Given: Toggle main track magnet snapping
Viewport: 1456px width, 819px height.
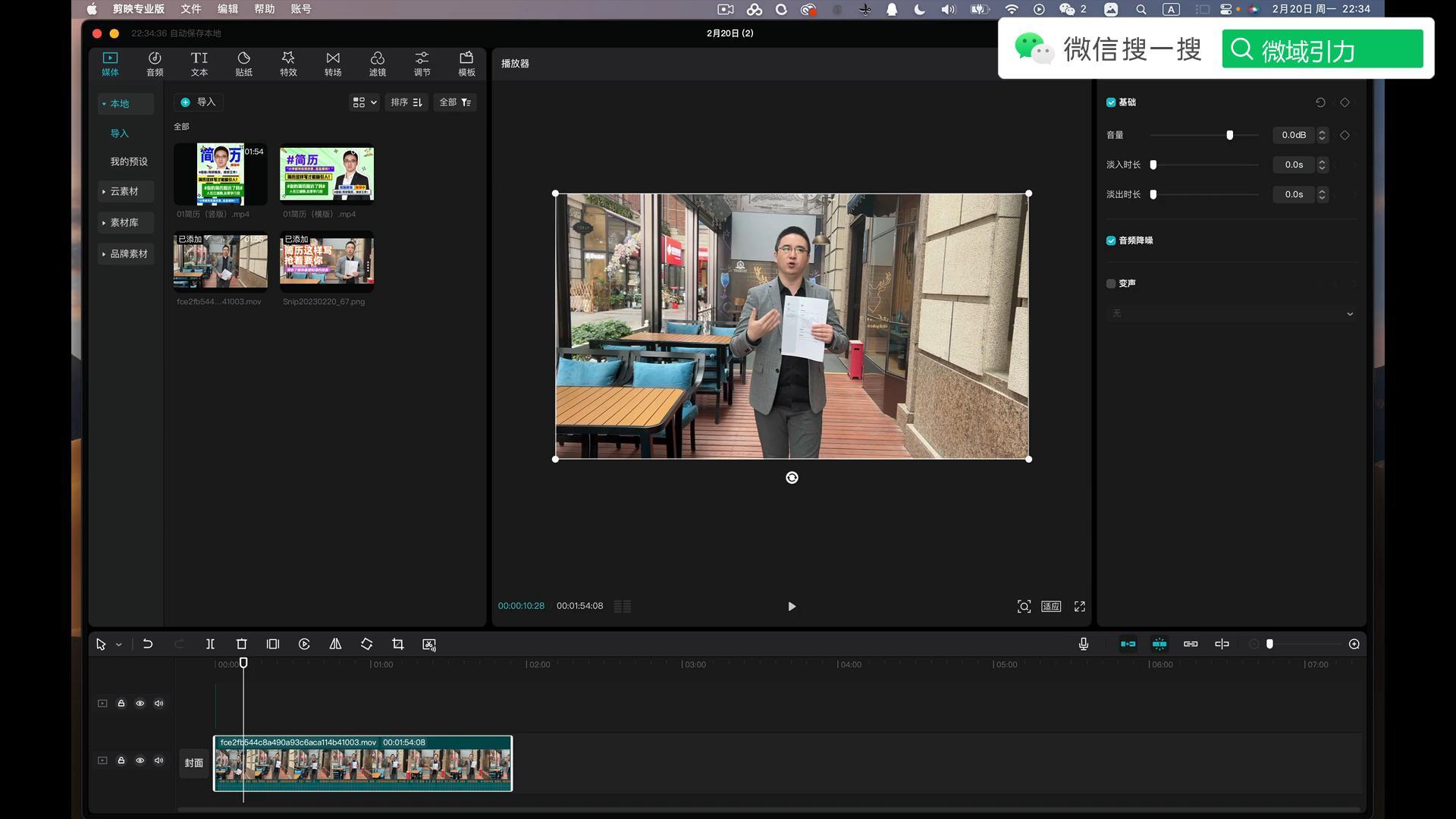Looking at the screenshot, I should 1128,644.
